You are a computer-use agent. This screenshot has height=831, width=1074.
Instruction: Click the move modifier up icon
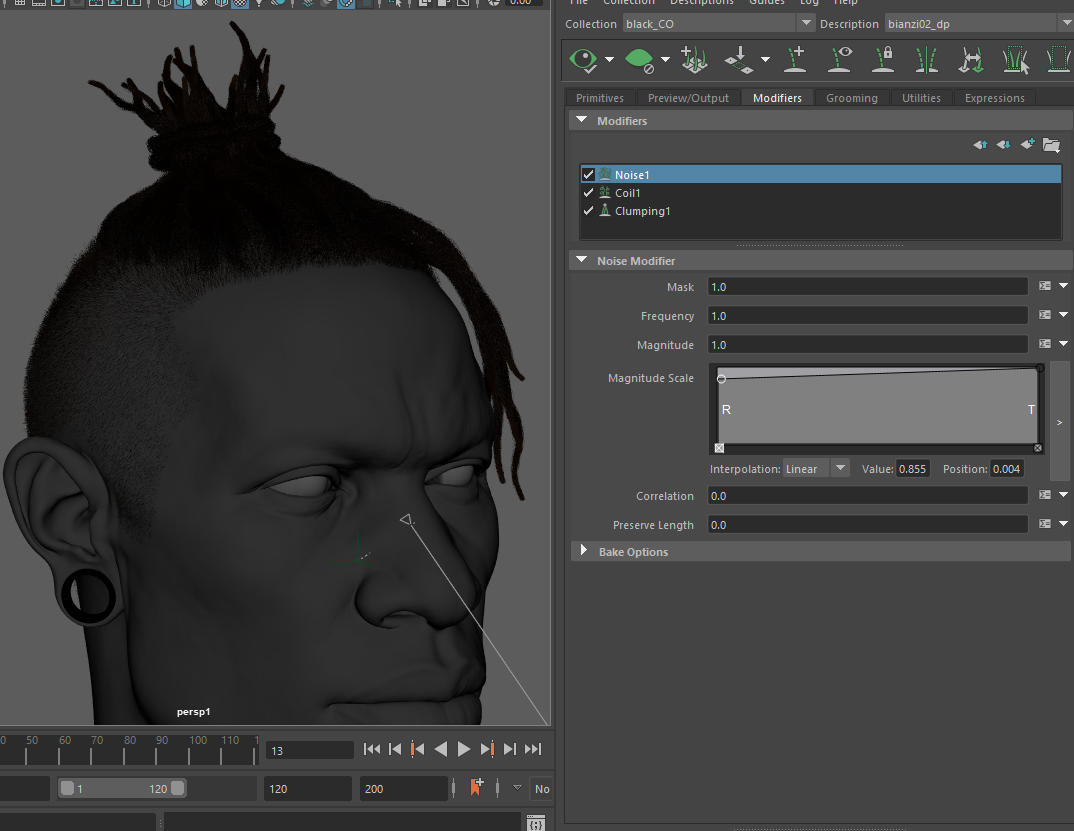pos(980,145)
